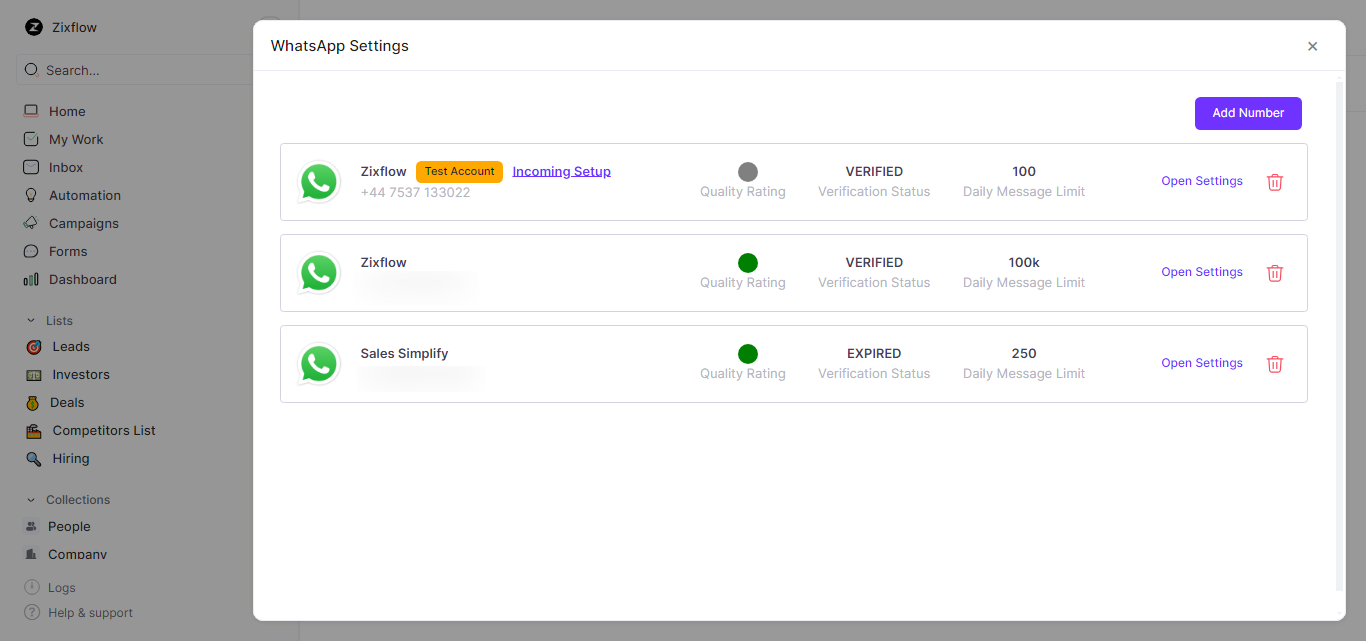Image resolution: width=1366 pixels, height=641 pixels.
Task: Click the delete trash icon for Sales Simplify
Action: tap(1274, 364)
